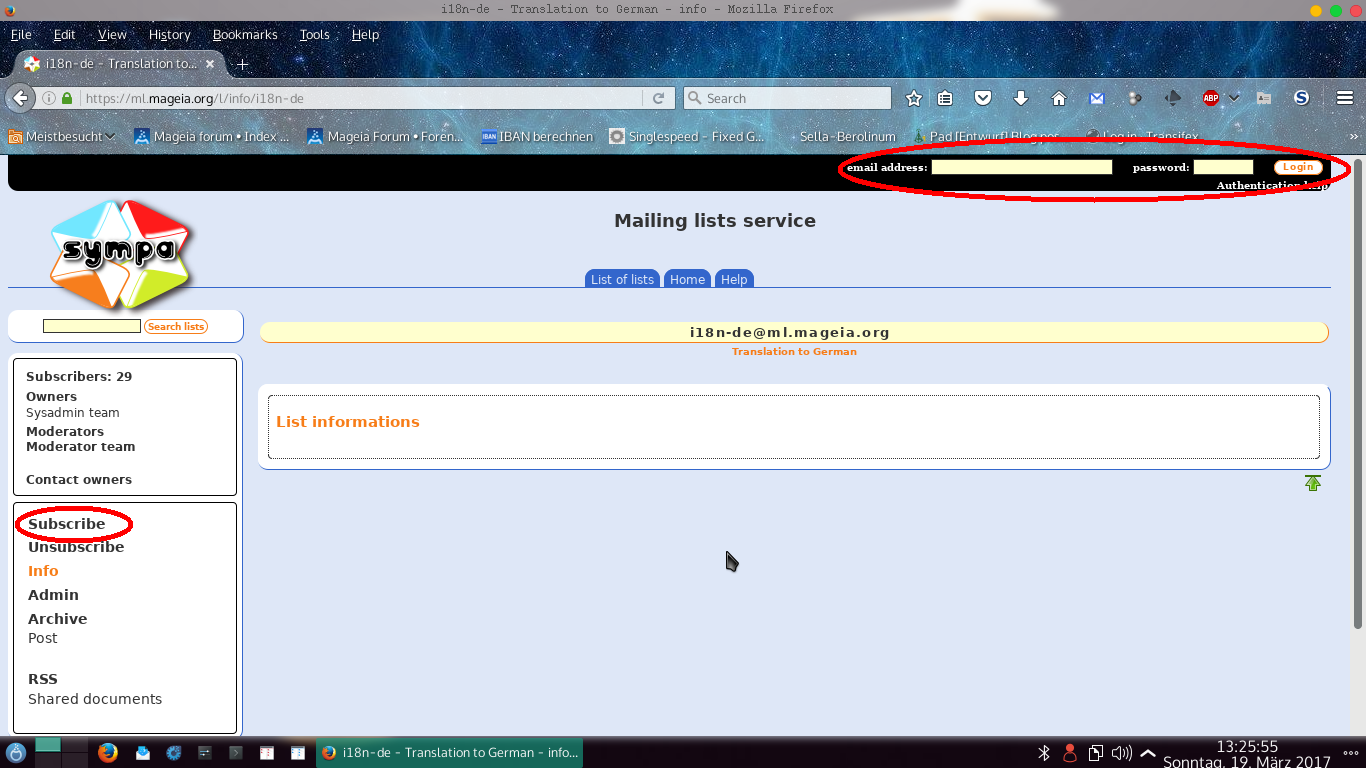Switch to the List of lists tab
Image resolution: width=1366 pixels, height=768 pixels.
pyautogui.click(x=622, y=279)
